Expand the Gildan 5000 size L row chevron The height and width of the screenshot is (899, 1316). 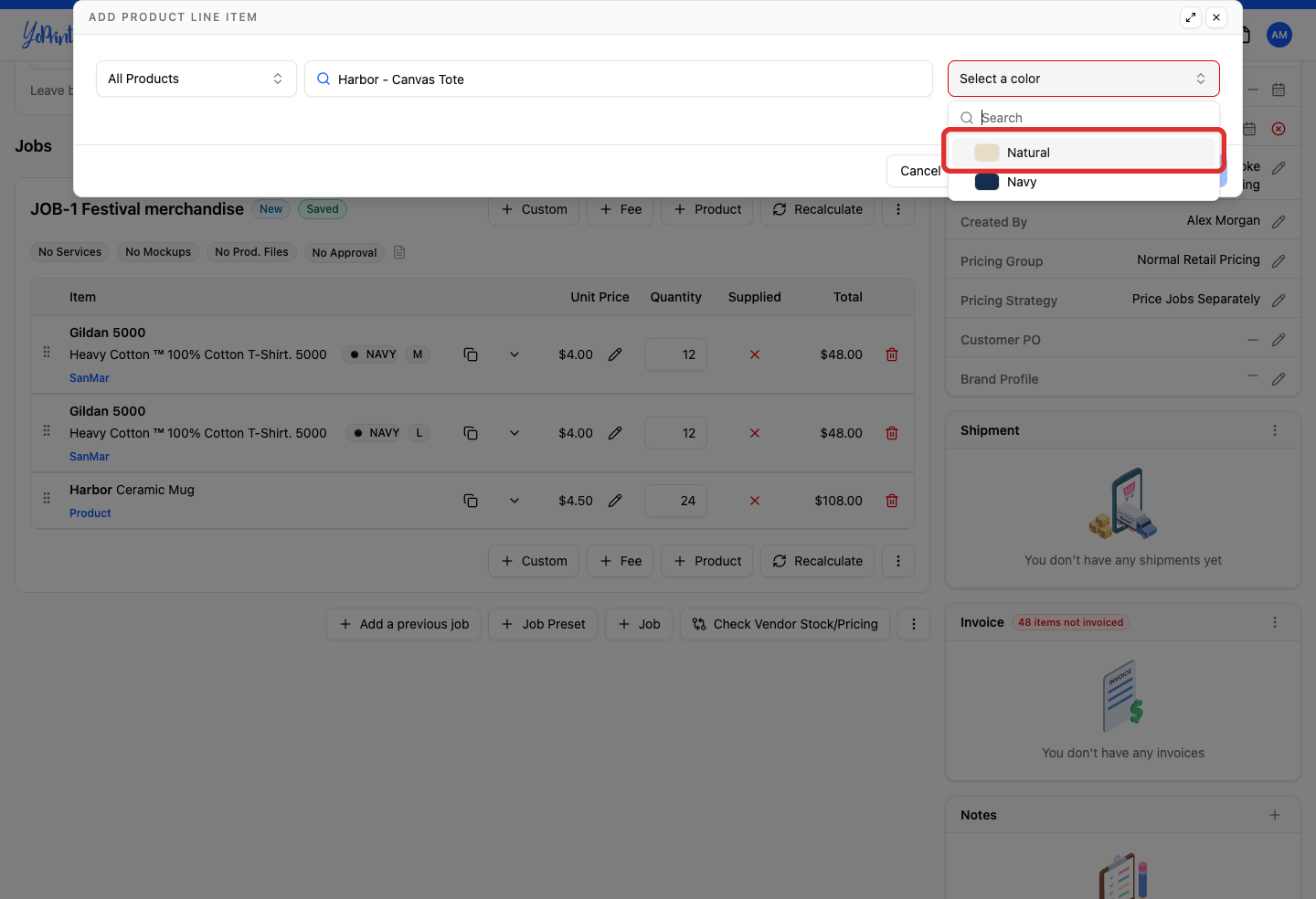tap(515, 433)
